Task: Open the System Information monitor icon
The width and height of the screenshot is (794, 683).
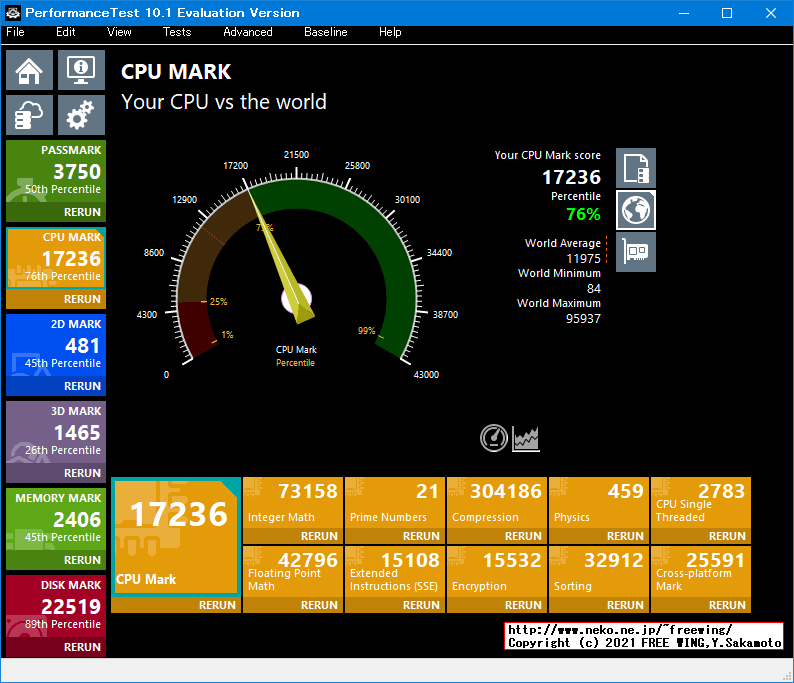Action: pyautogui.click(x=81, y=70)
